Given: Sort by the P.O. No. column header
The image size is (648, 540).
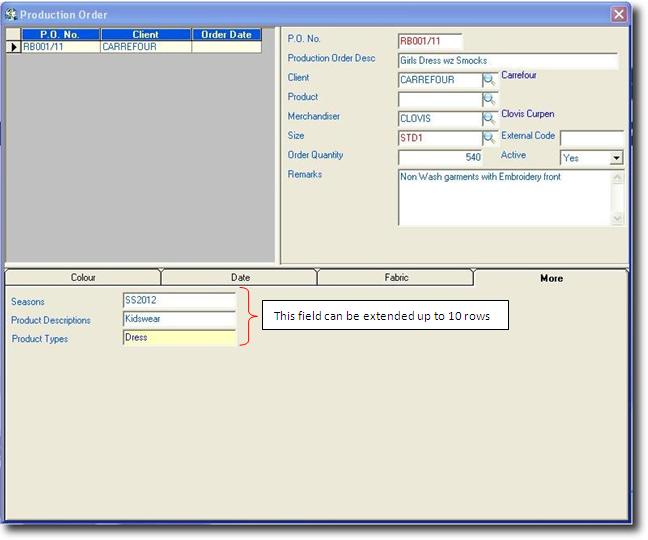Looking at the screenshot, I should point(60,35).
